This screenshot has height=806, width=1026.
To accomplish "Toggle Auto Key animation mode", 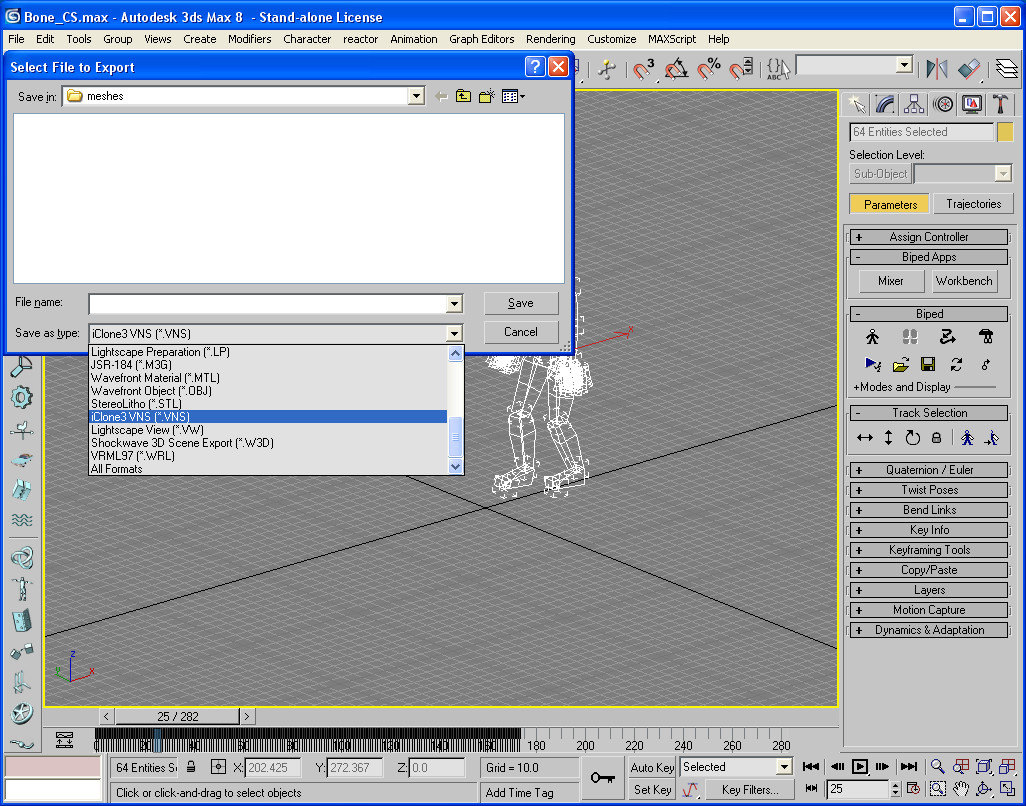I will 652,767.
